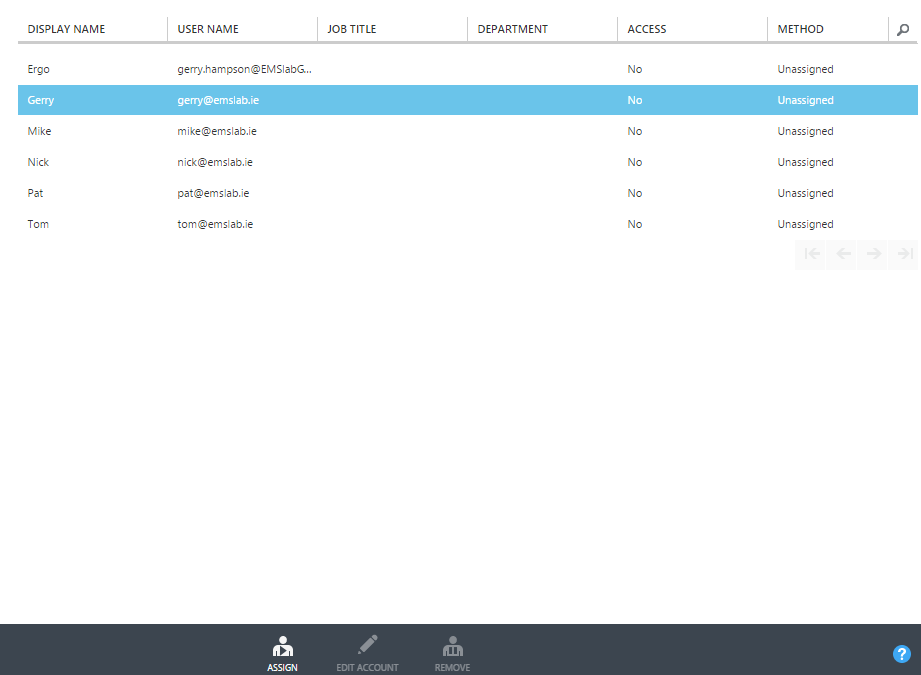Click the Assign user icon
The height and width of the screenshot is (675, 921).
(283, 651)
